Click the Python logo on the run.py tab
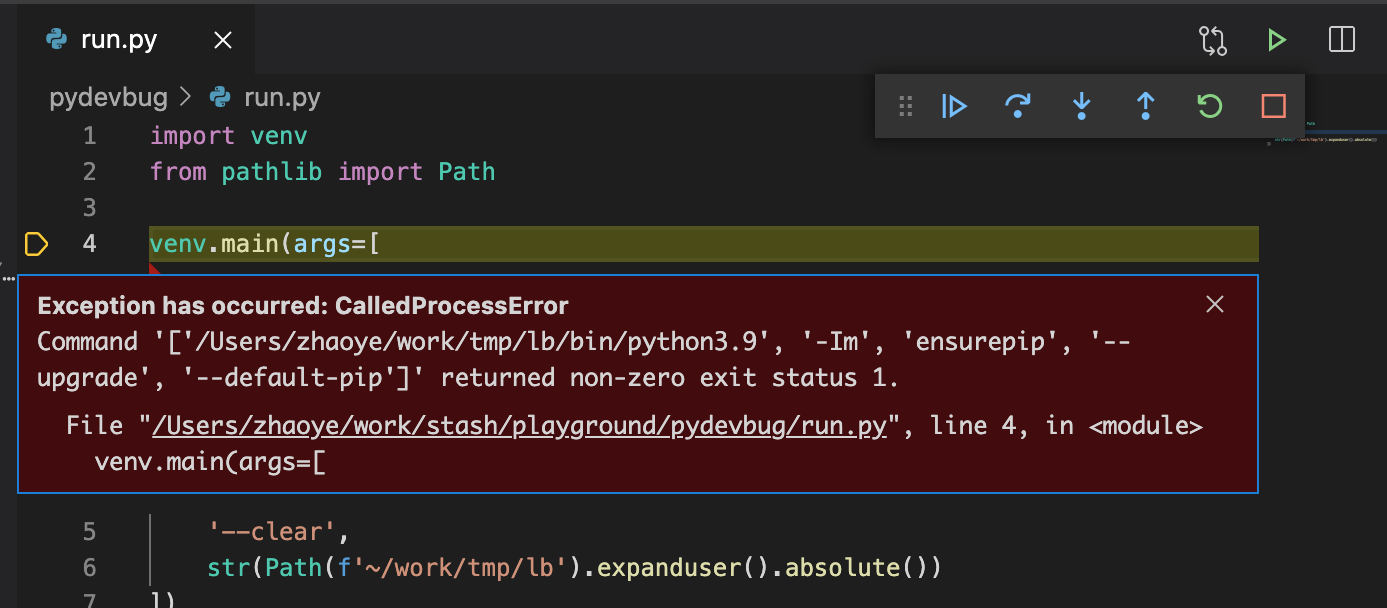This screenshot has width=1387, height=608. coord(58,39)
